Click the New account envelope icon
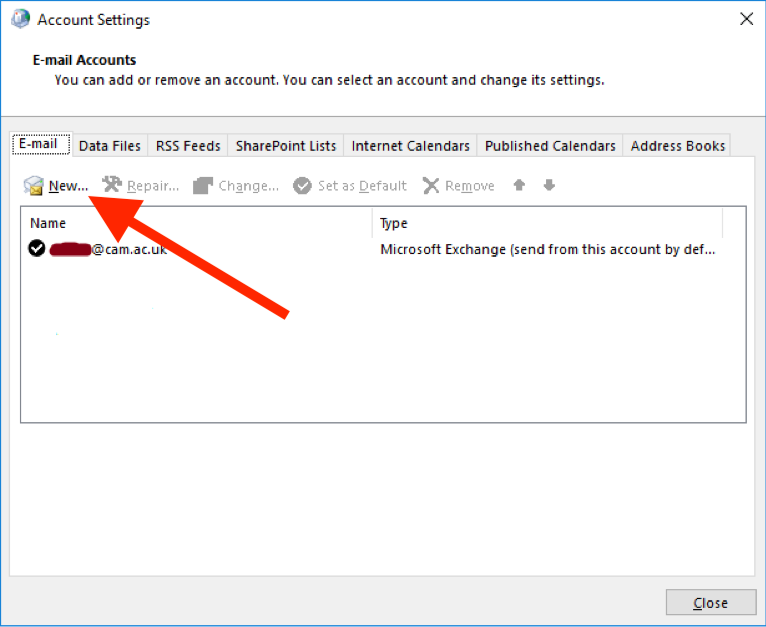This screenshot has width=766, height=627. coord(34,186)
